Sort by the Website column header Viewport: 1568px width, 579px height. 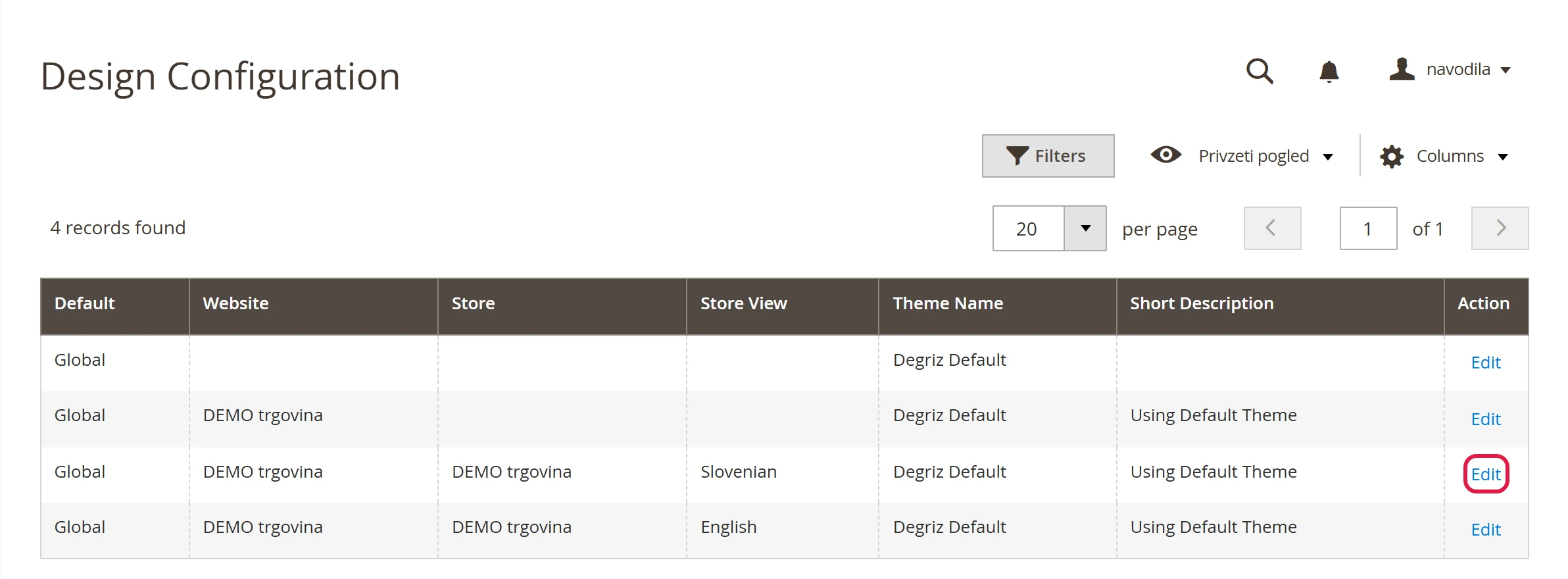click(x=314, y=307)
